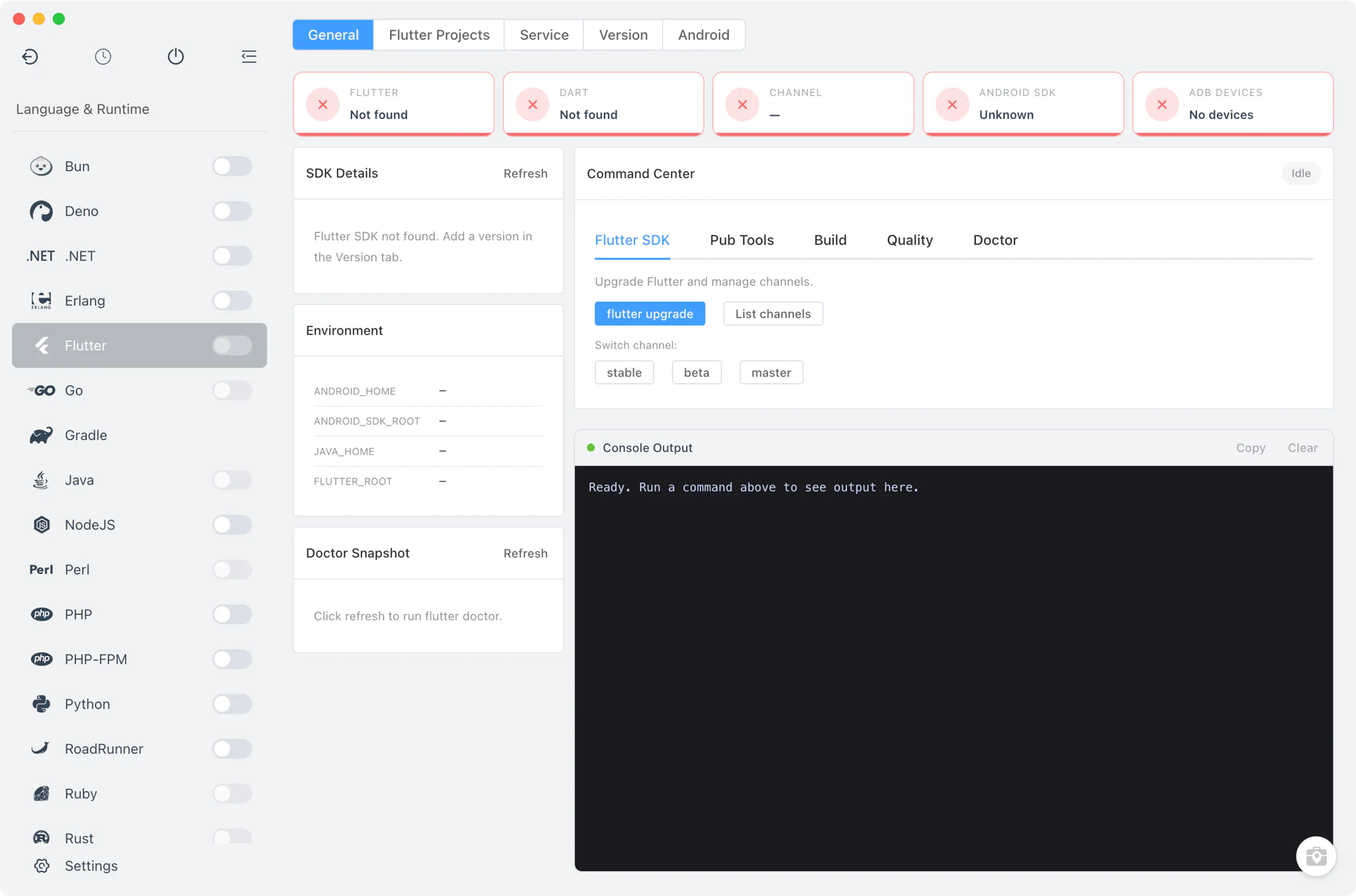This screenshot has height=896, width=1356.
Task: Switch to Pub Tools command tab
Action: pos(742,240)
